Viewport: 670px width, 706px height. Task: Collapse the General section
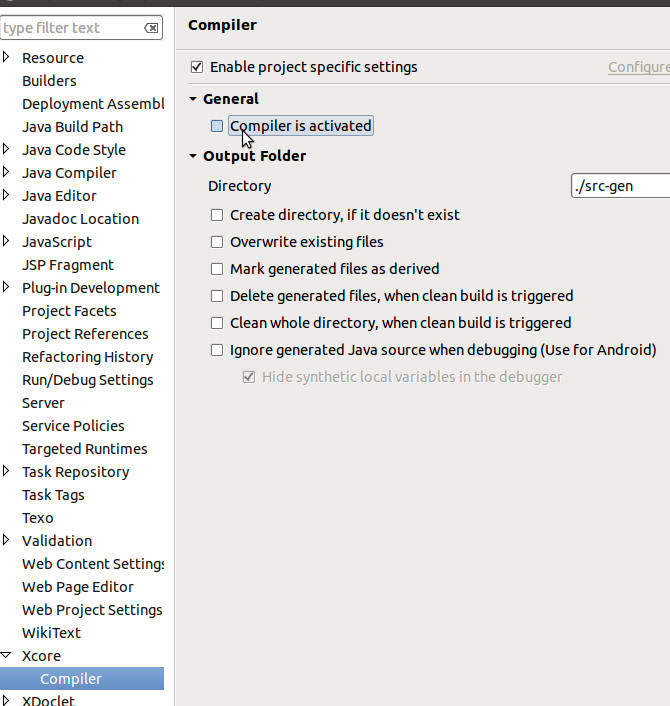coord(193,99)
